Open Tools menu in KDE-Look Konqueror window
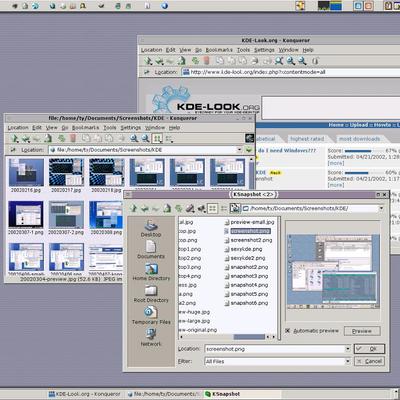 pos(243,50)
